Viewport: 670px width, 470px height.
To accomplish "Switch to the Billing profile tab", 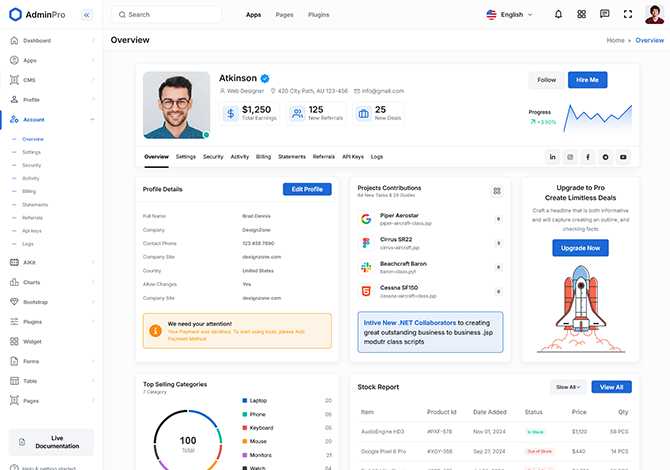I will [263, 157].
